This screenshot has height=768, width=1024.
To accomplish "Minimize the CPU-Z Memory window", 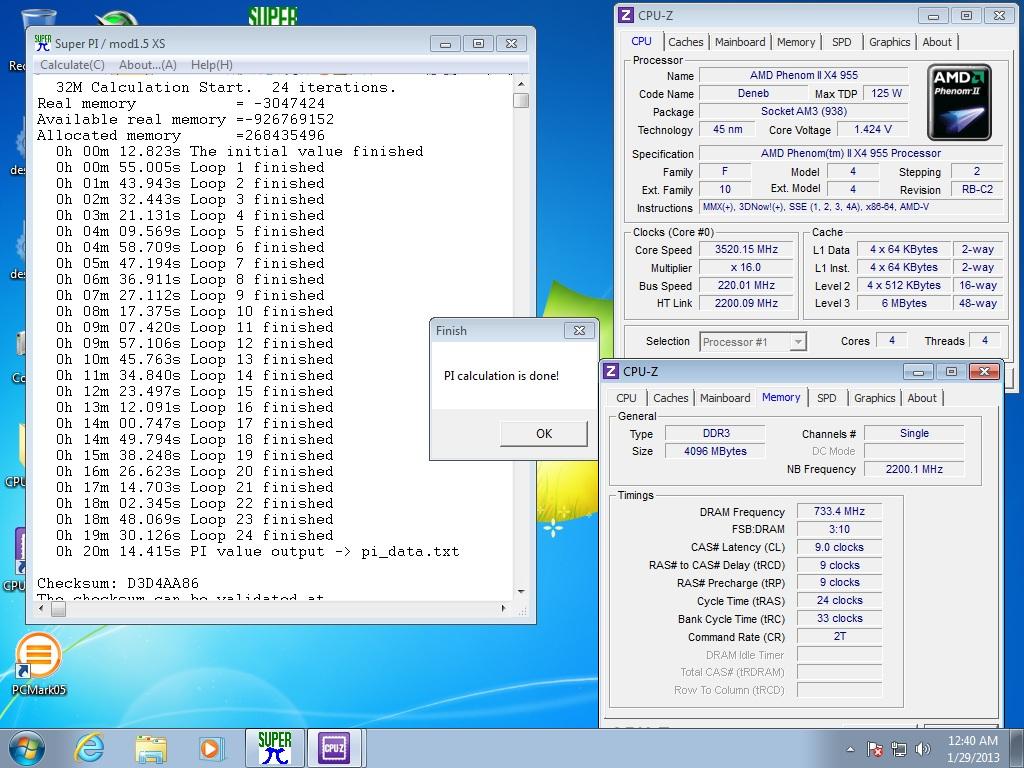I will tap(918, 372).
